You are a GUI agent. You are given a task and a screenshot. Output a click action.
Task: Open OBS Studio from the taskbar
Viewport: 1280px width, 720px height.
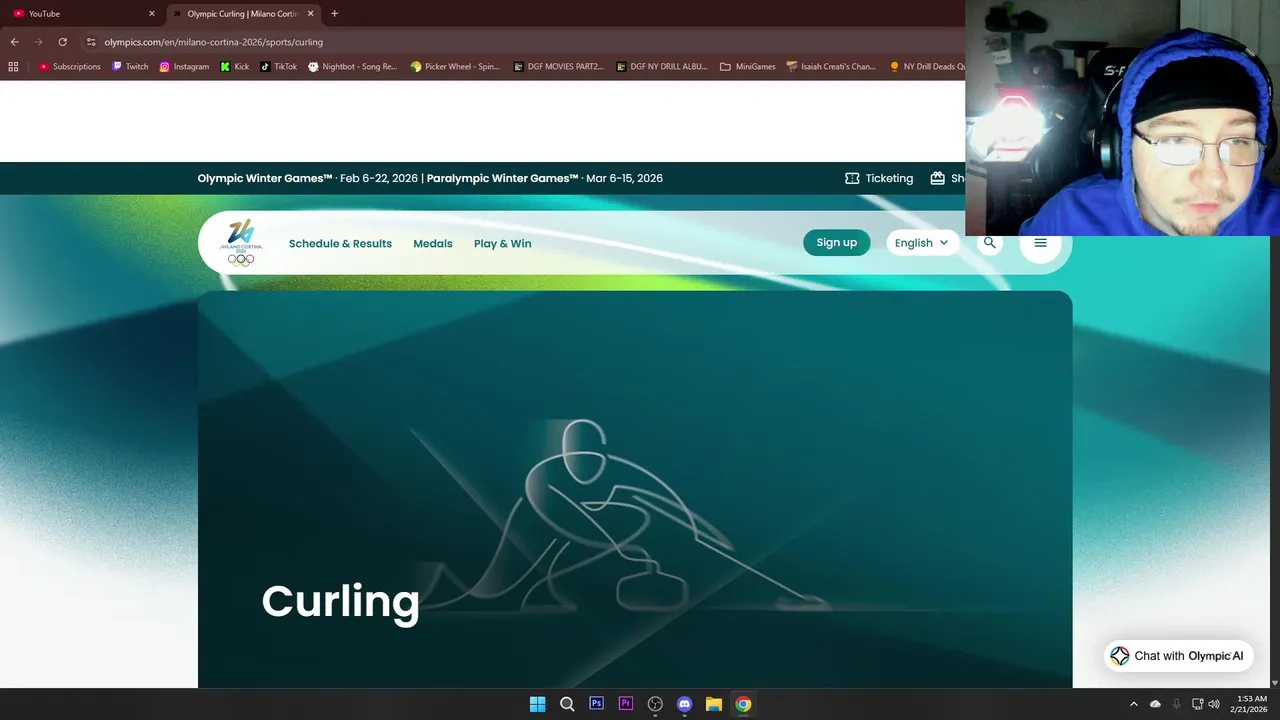tap(655, 704)
